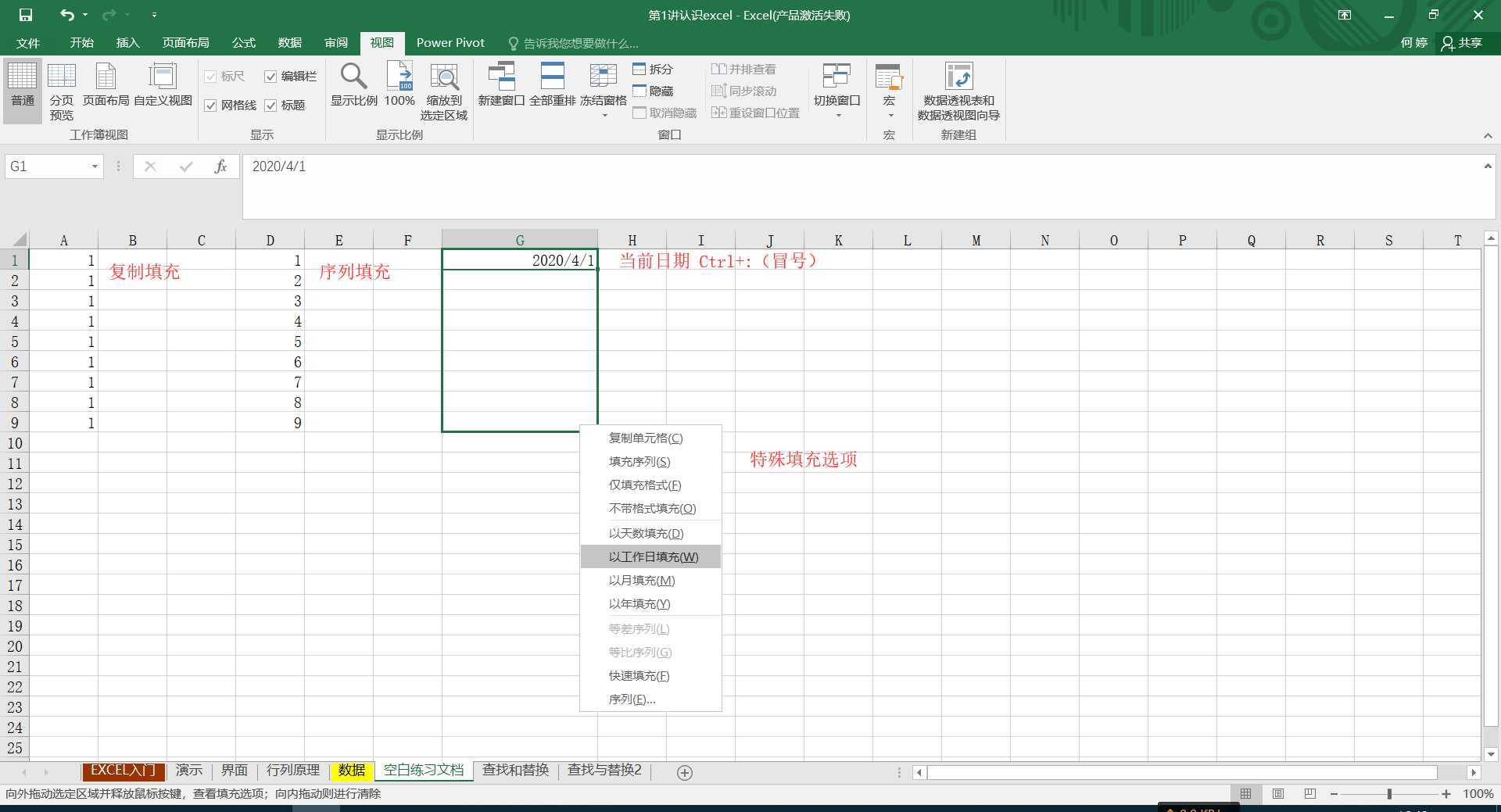Click Arrange All (全部重排)
1501x812 pixels.
(552, 84)
